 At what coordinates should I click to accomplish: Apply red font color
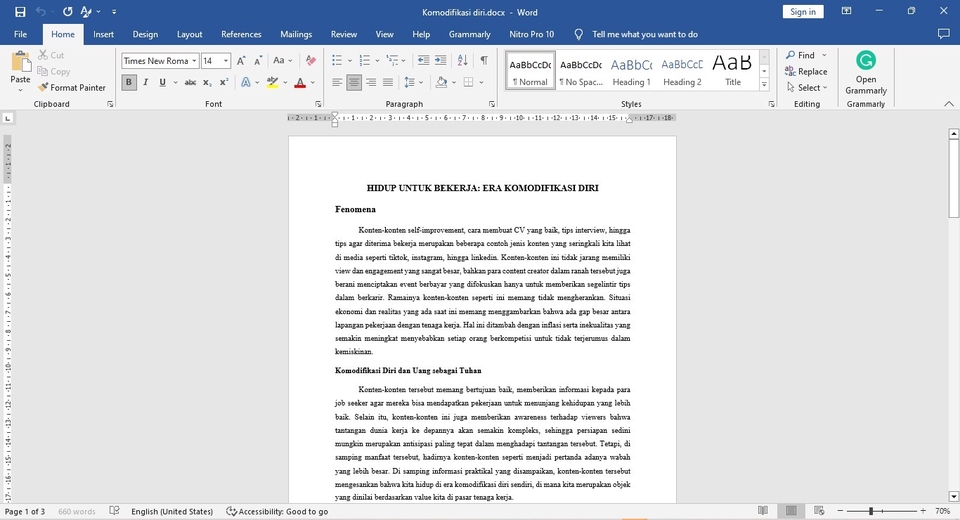tap(300, 82)
